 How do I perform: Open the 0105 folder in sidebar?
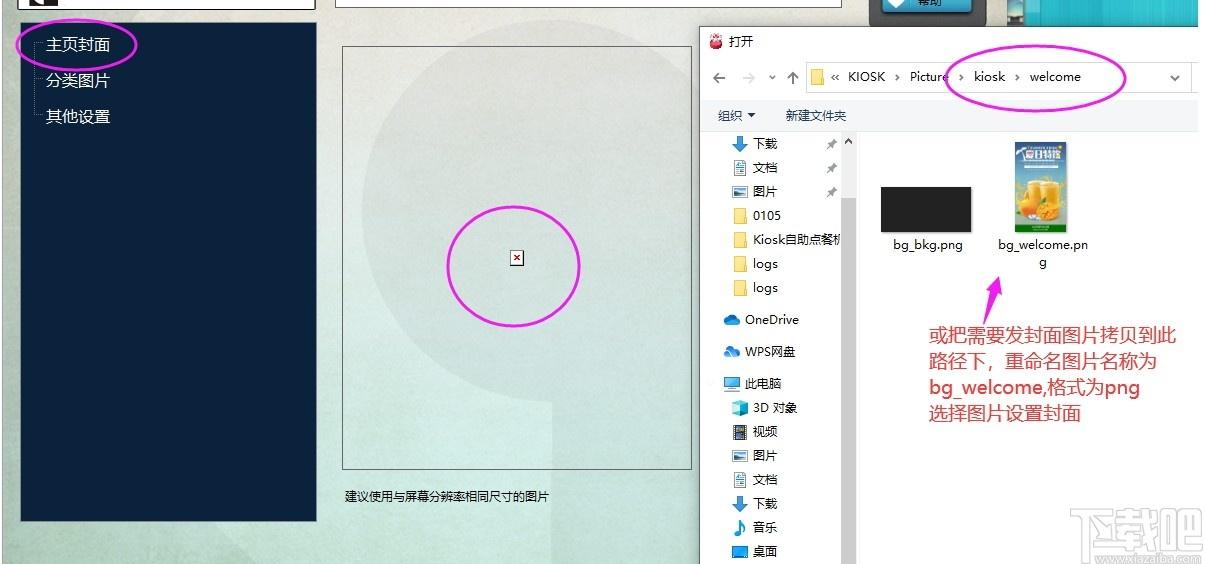(x=767, y=216)
